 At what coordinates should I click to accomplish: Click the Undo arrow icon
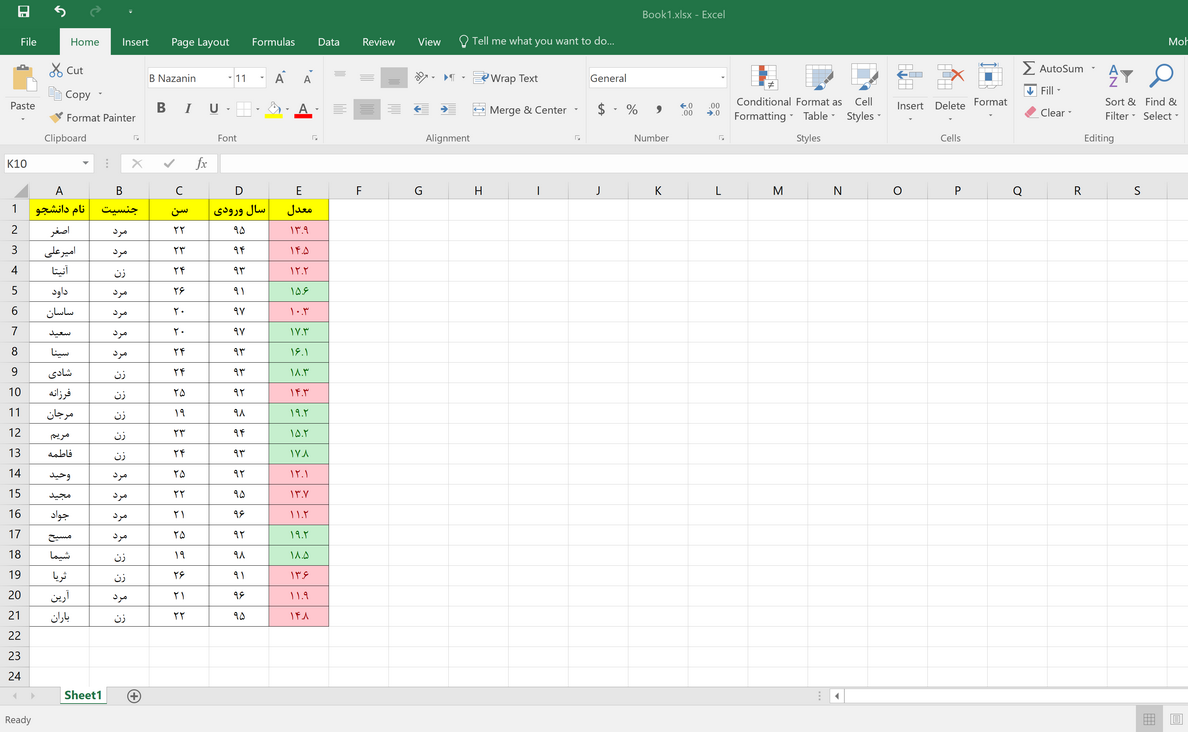60,12
